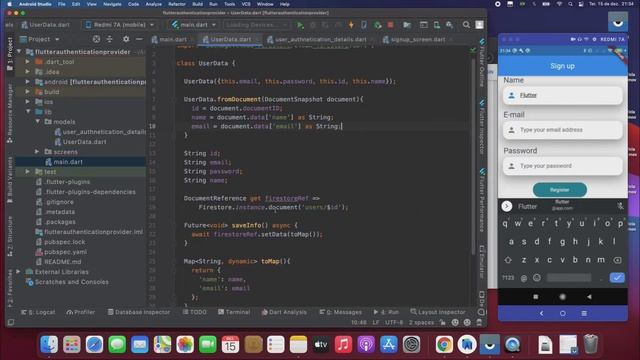Open search everywhere magnifier in toolbar

tap(466, 25)
